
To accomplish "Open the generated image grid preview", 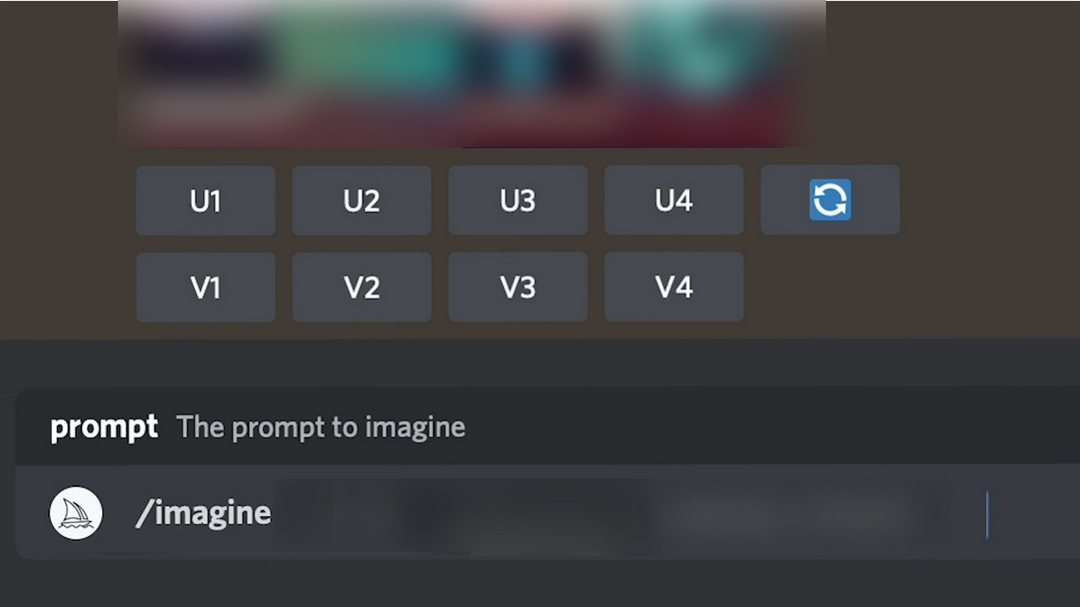I will (470, 72).
